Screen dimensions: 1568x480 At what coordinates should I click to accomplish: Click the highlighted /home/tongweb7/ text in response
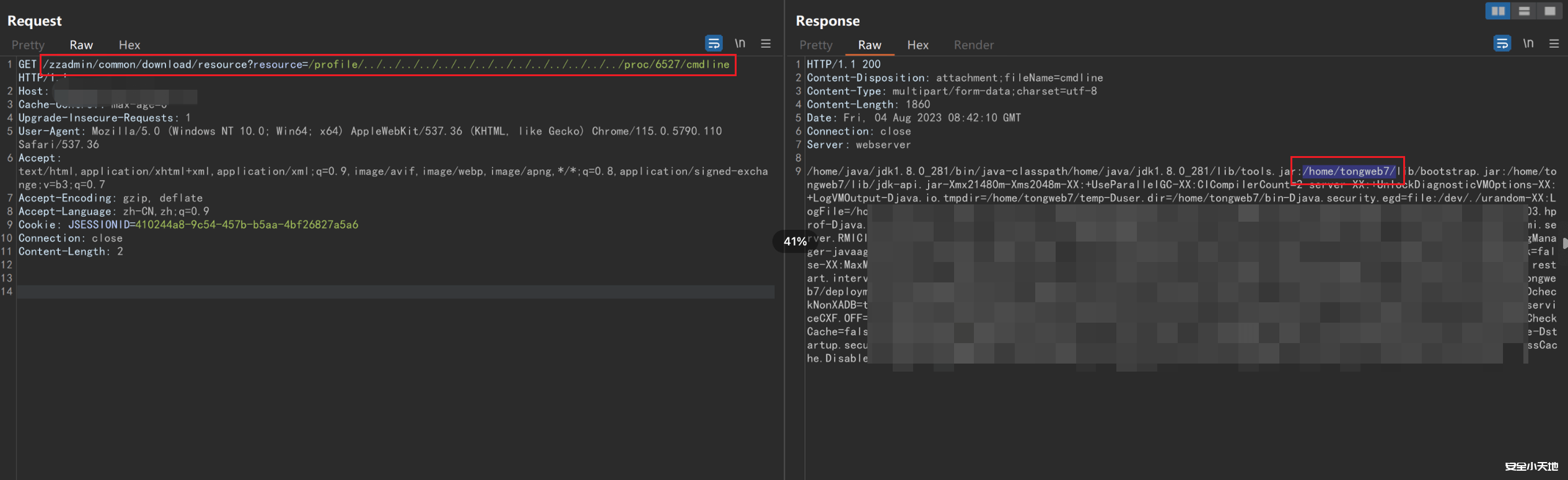(1349, 172)
